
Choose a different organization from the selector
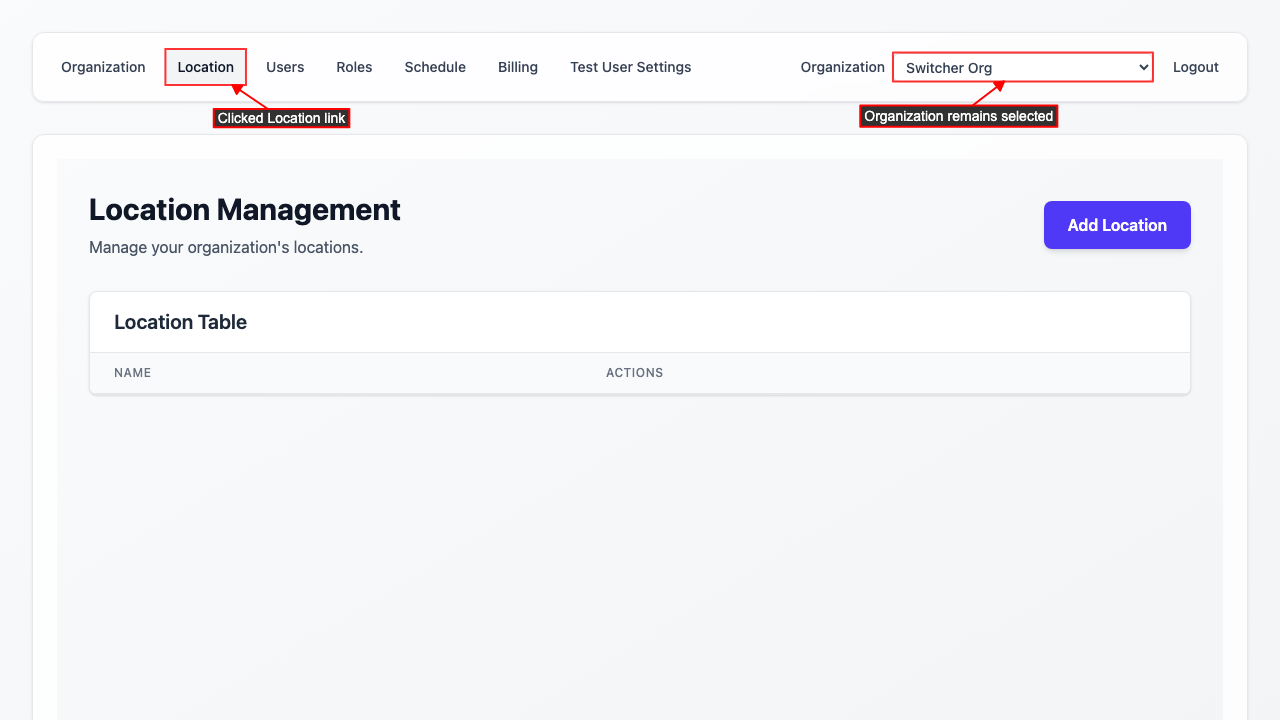[x=1022, y=67]
